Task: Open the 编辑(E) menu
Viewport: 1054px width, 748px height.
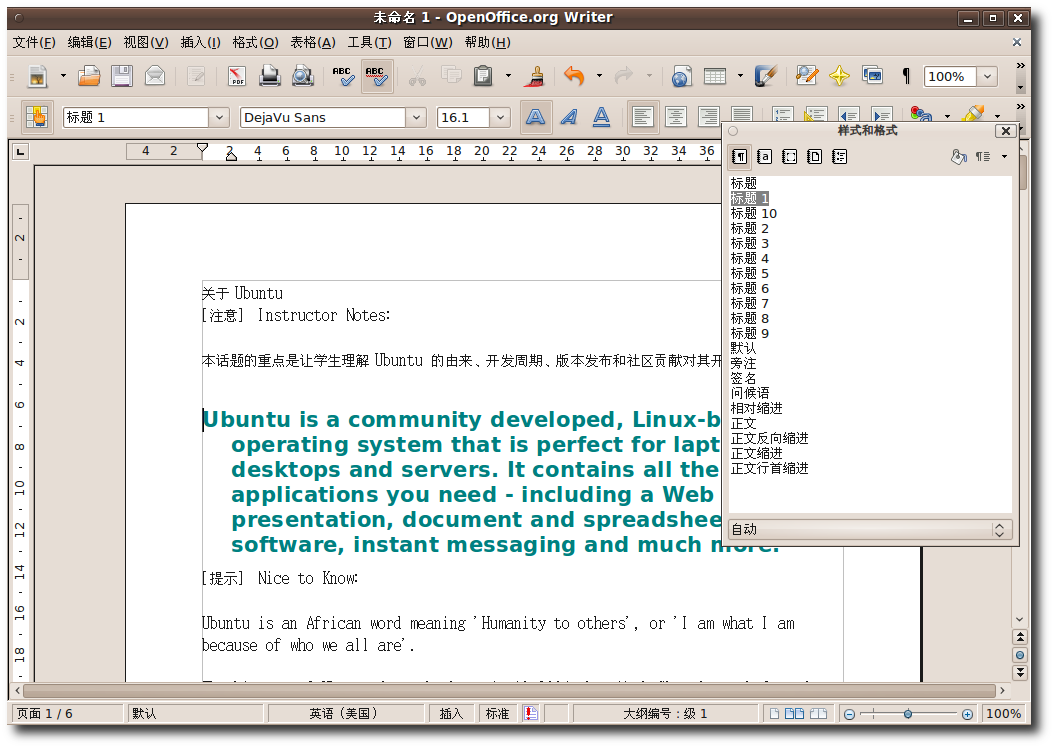Action: 89,42
